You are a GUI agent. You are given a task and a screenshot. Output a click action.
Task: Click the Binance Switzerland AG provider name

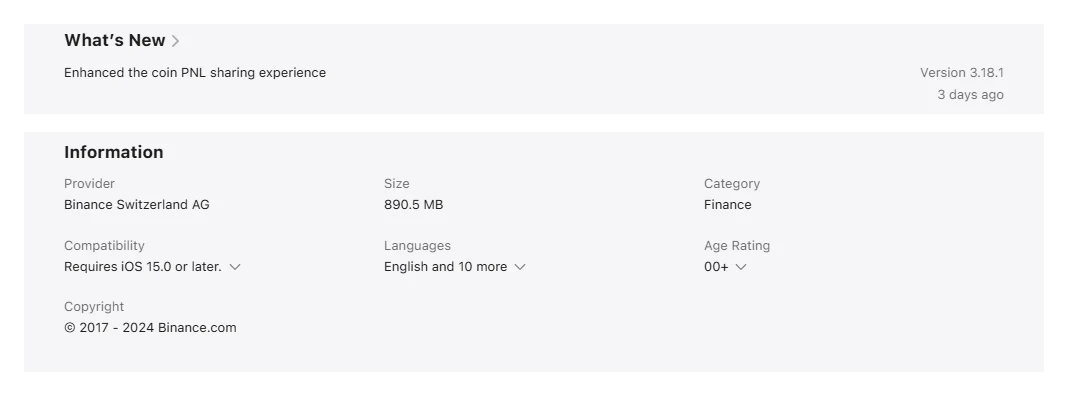pyautogui.click(x=137, y=204)
